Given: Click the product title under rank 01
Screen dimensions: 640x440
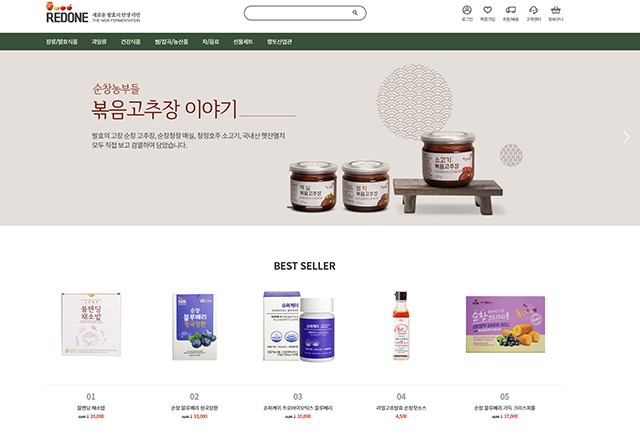Looking at the screenshot, I should coord(91,408).
